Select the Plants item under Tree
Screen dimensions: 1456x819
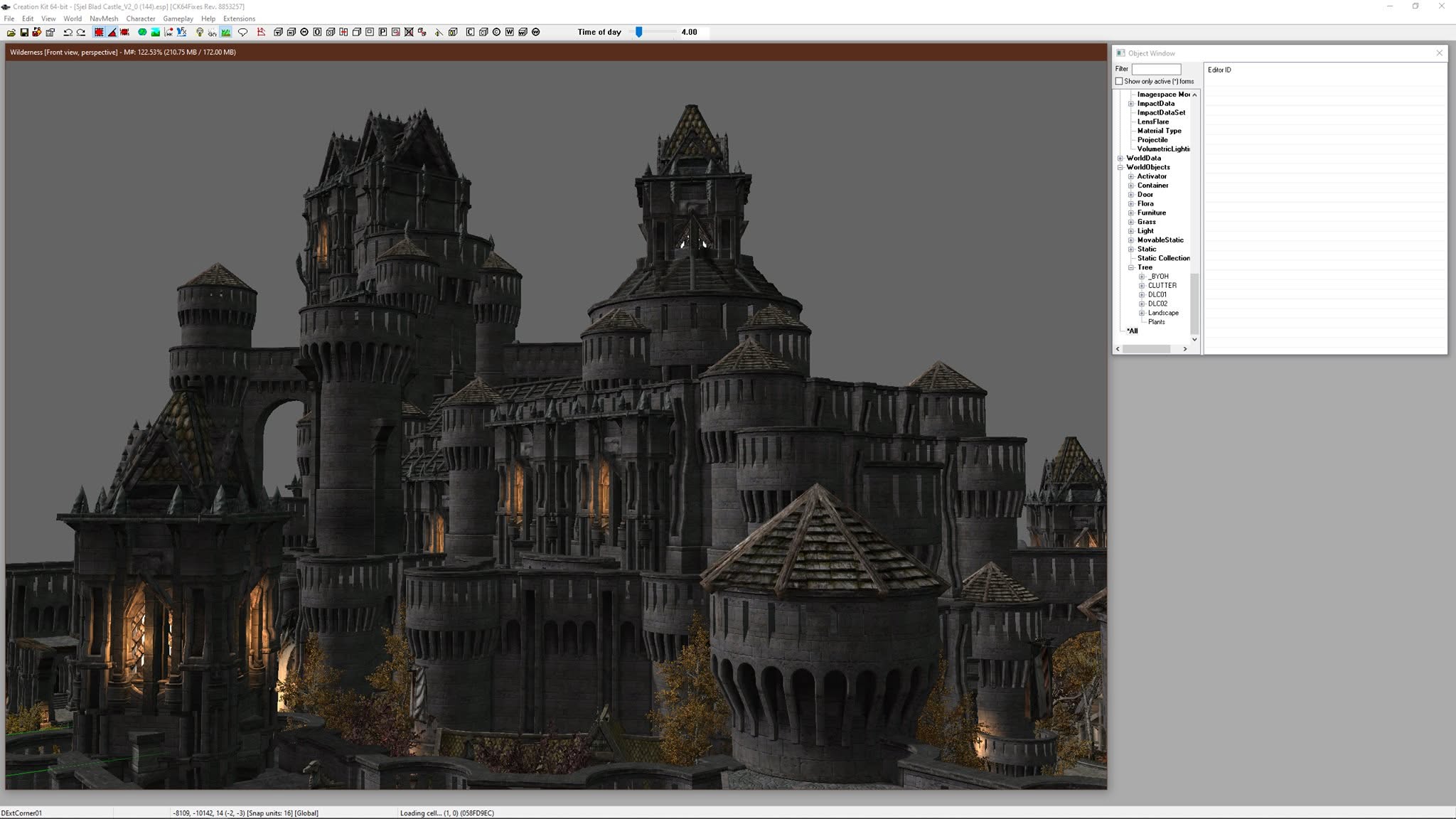coord(1157,322)
